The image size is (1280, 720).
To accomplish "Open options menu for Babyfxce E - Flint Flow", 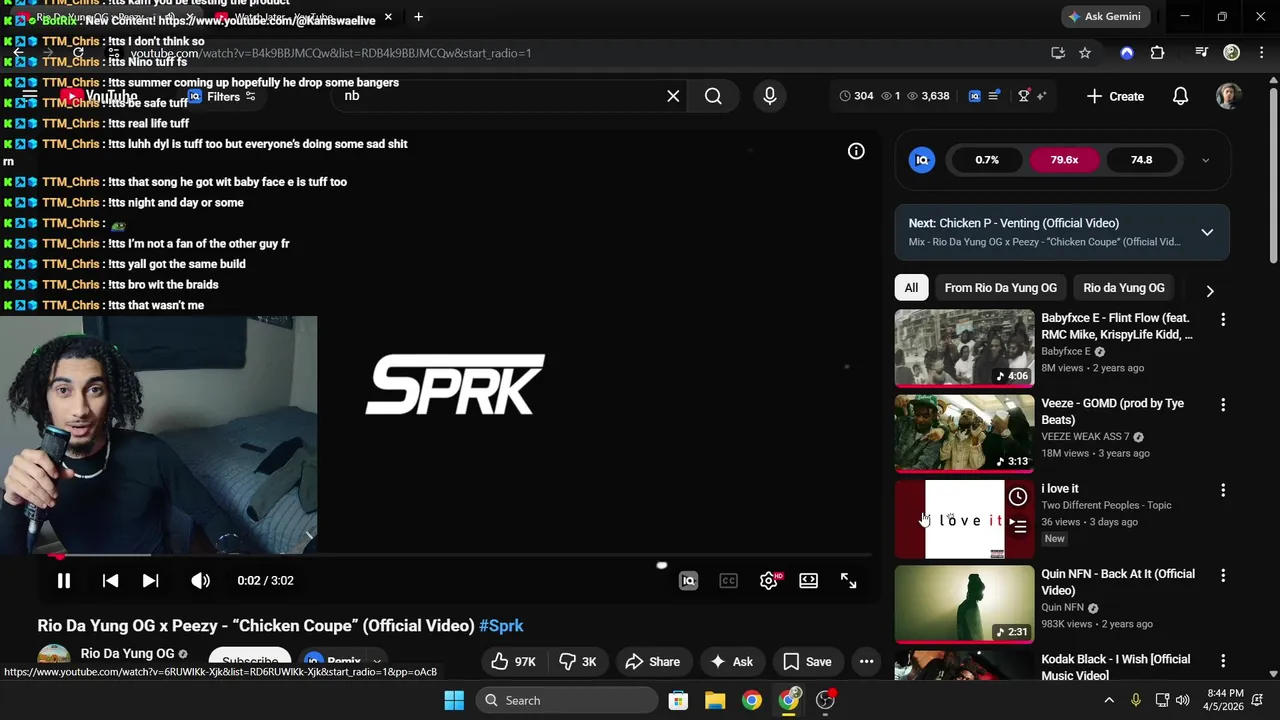I will tap(1222, 320).
